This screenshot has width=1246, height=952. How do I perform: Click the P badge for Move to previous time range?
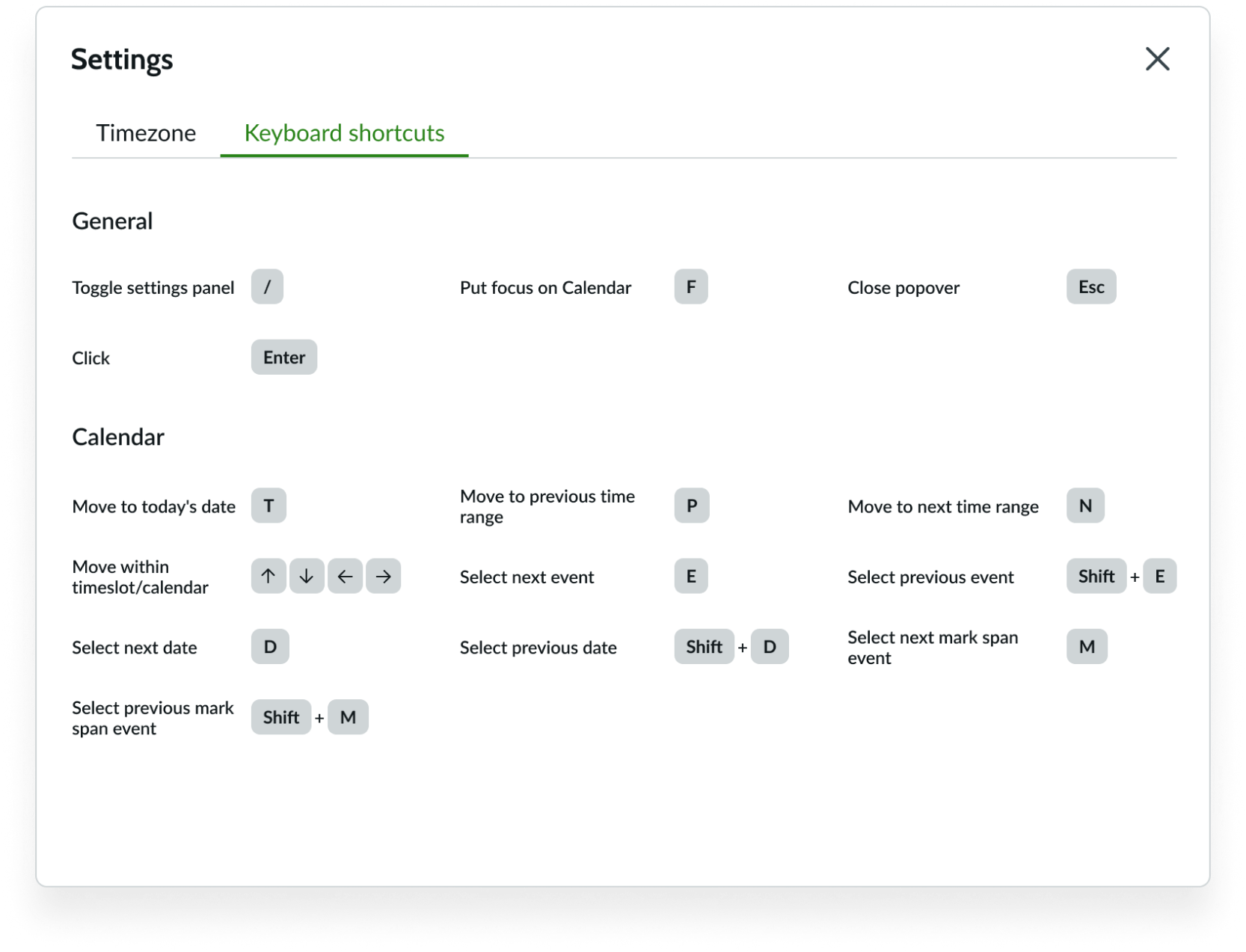coord(691,506)
